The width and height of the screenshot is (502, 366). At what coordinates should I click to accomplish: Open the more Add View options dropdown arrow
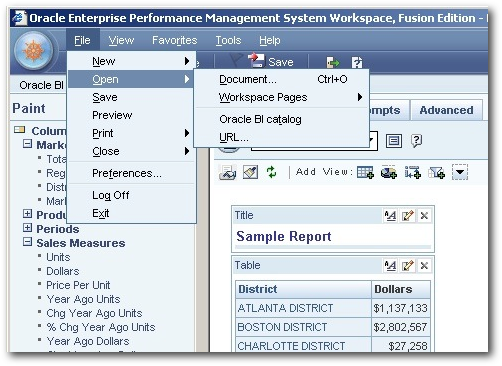(460, 172)
